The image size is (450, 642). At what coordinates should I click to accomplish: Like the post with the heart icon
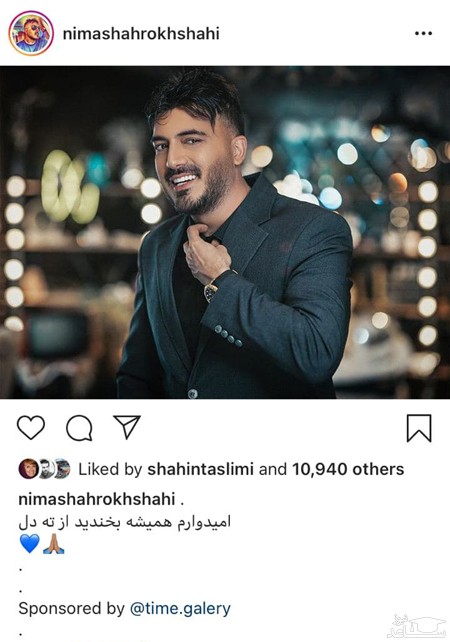pyautogui.click(x=31, y=427)
